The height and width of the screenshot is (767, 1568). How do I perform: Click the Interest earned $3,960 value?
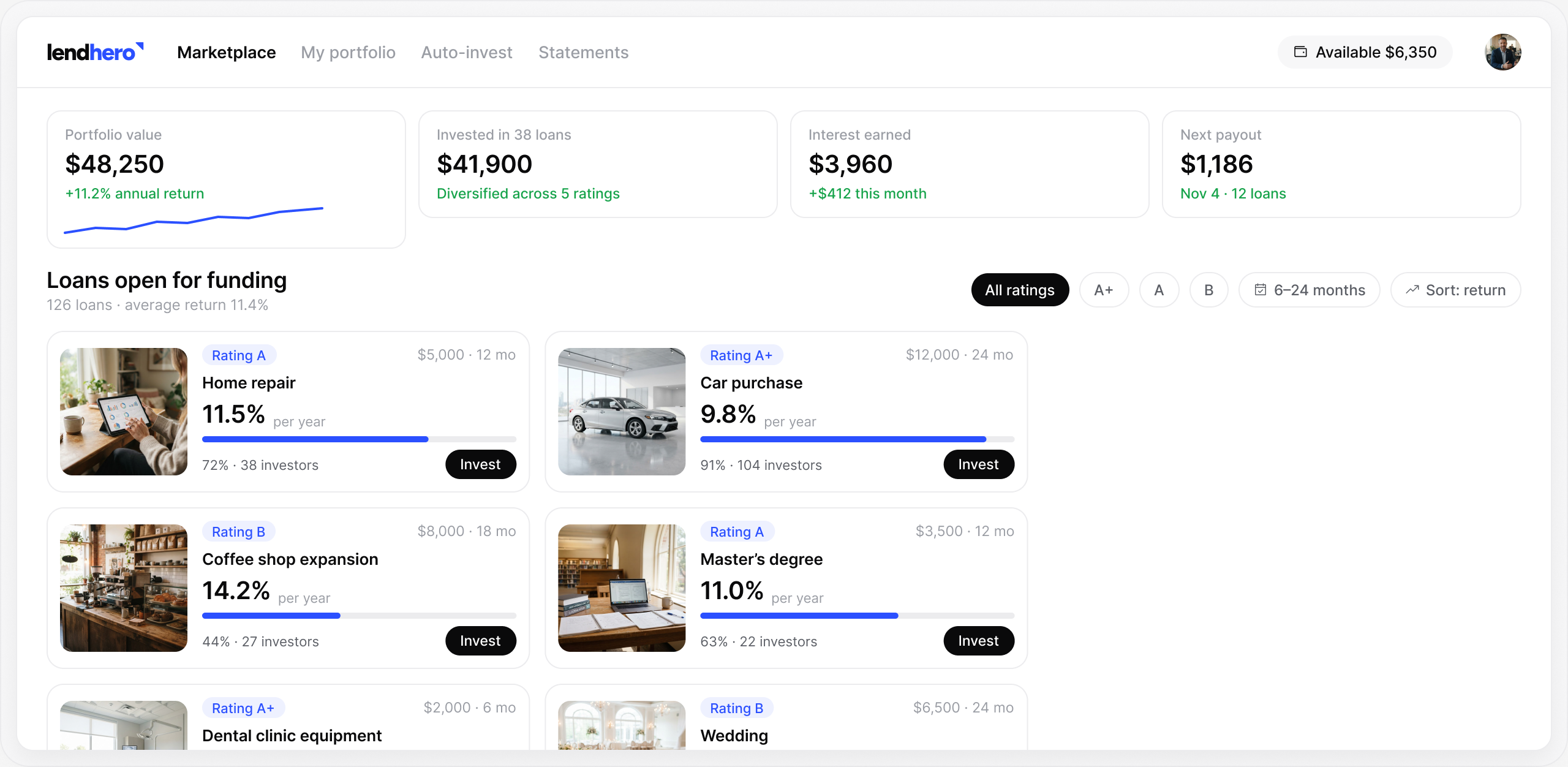850,164
